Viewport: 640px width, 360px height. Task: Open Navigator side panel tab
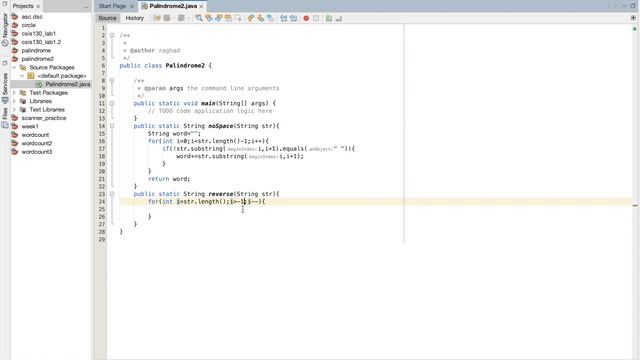[5, 29]
